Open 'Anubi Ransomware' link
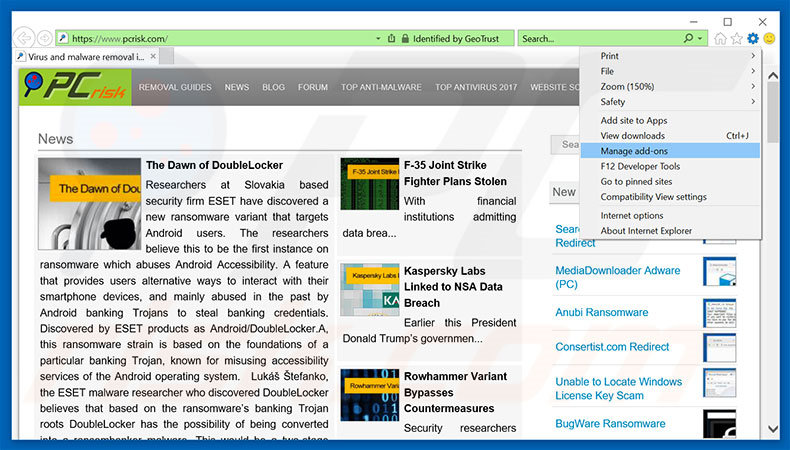Screen dimensions: 790x450 [602, 312]
